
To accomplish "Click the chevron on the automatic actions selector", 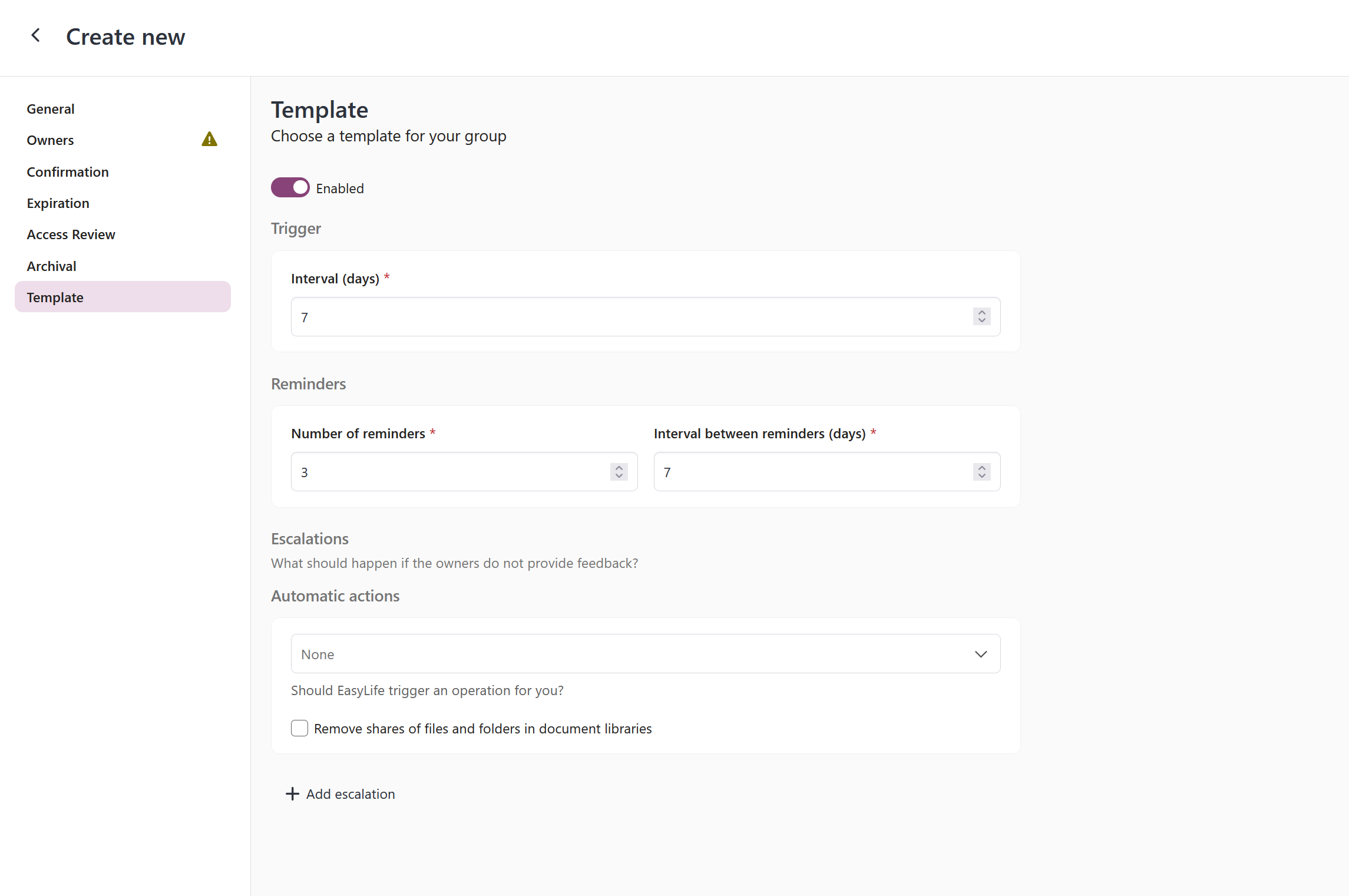I will [x=980, y=654].
